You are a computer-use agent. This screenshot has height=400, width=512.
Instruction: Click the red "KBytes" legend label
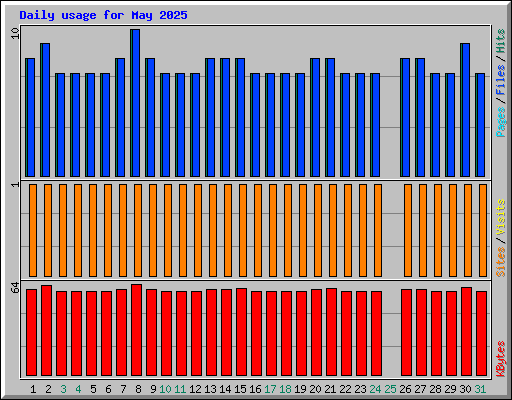coord(501,359)
